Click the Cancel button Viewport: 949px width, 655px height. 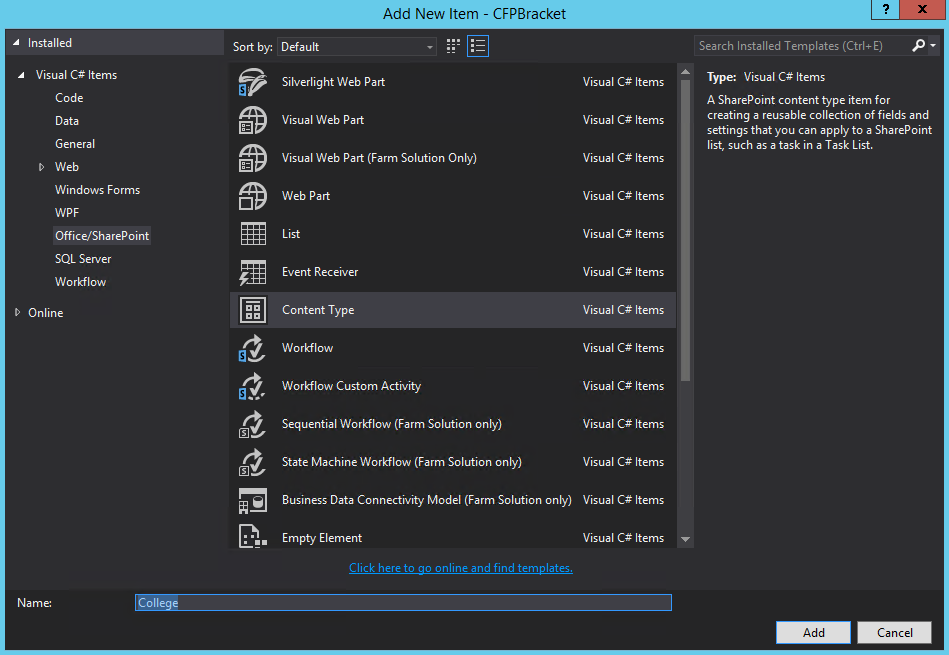click(895, 633)
